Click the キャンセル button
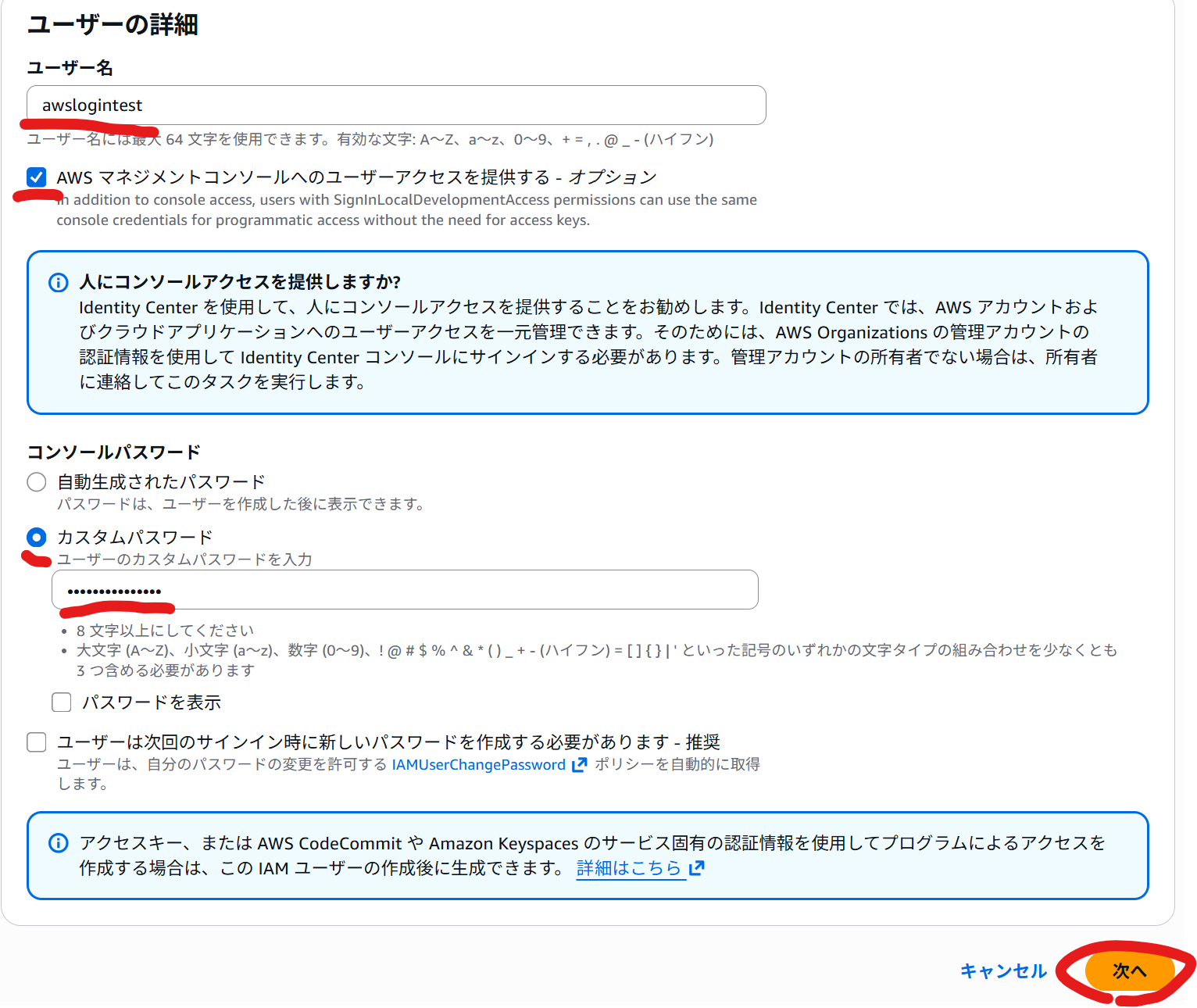 [x=1003, y=971]
